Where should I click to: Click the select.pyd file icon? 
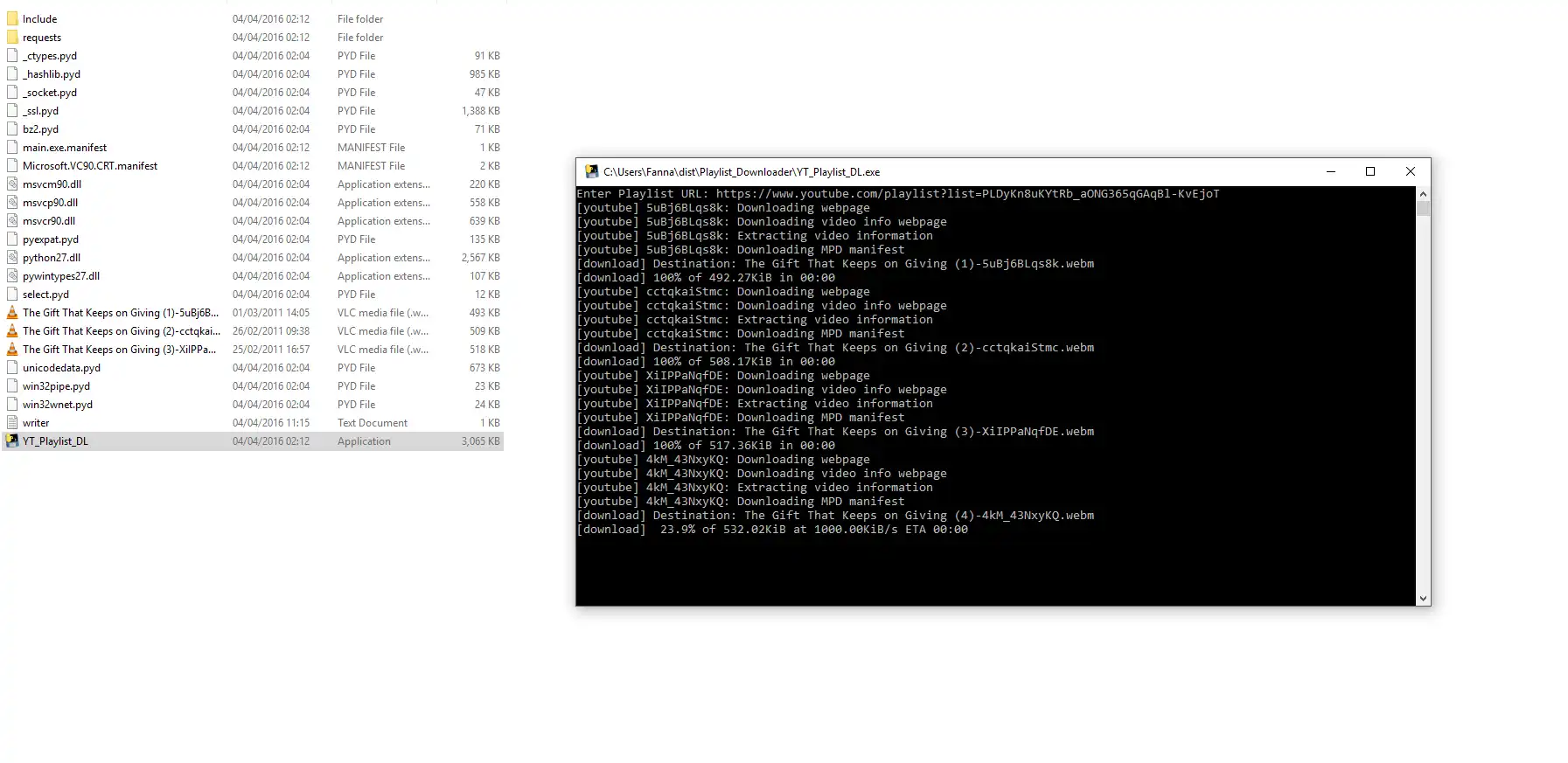pos(12,294)
